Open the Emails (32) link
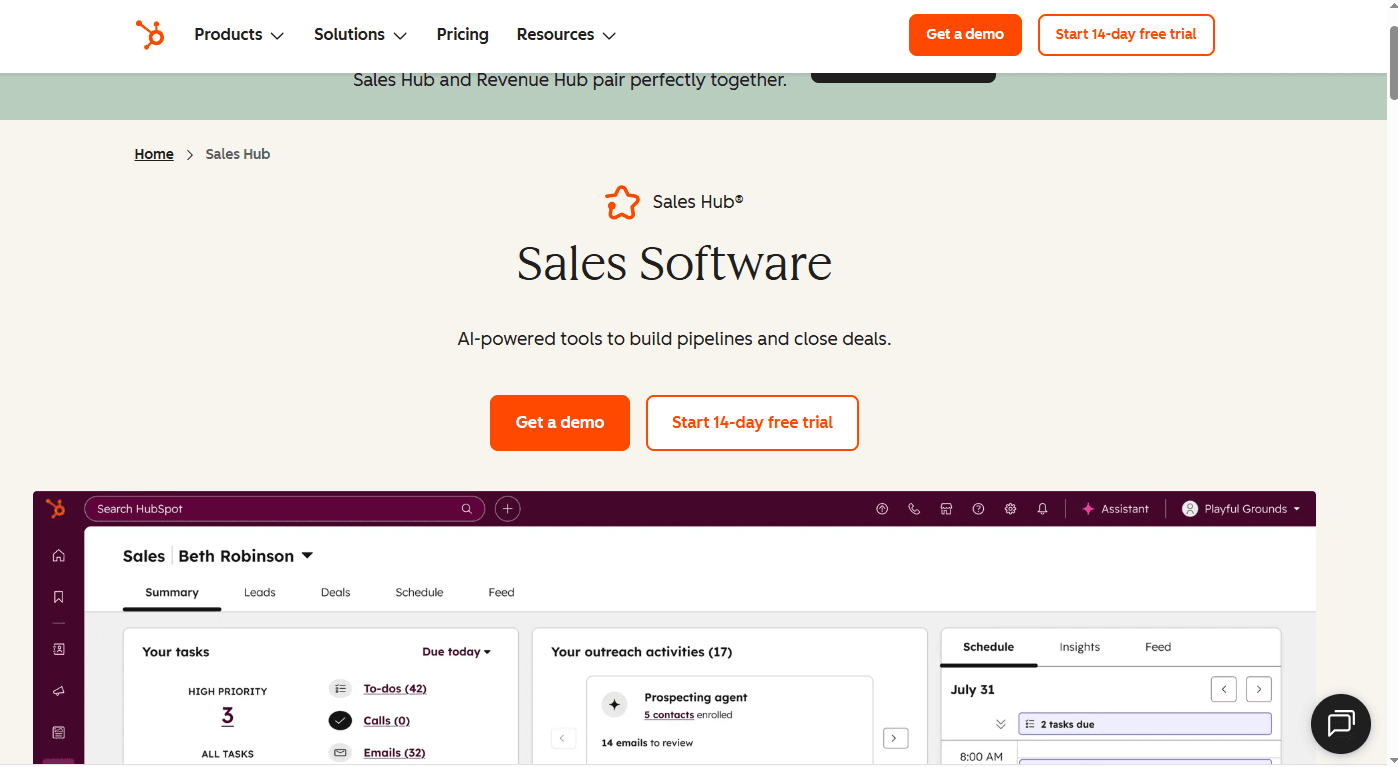 pyautogui.click(x=394, y=752)
